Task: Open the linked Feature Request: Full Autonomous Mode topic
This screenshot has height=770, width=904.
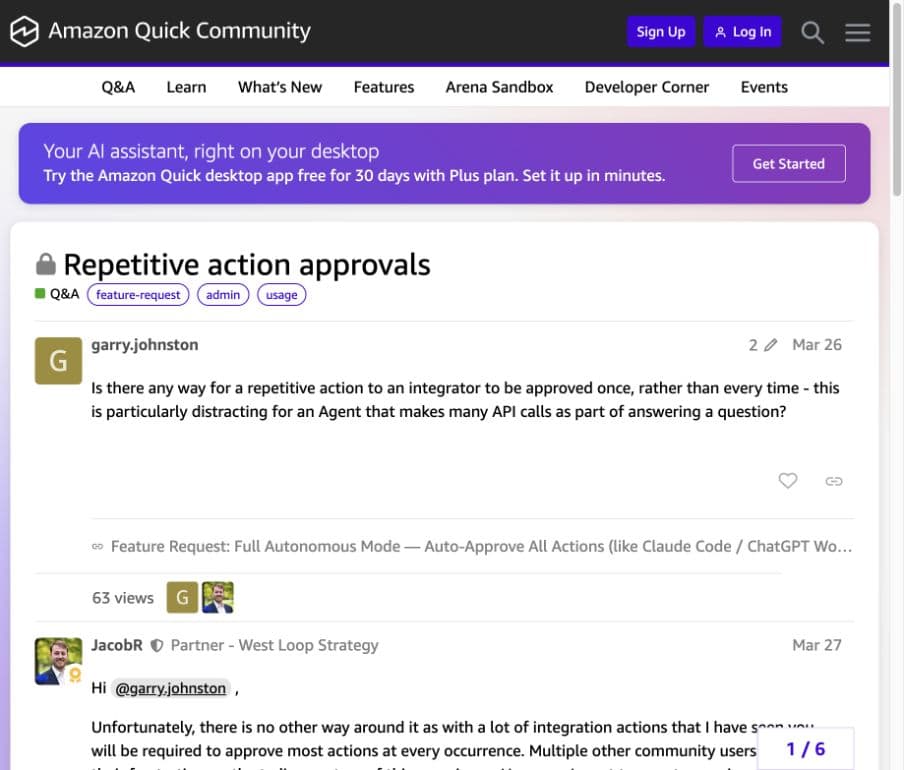Action: 473,546
